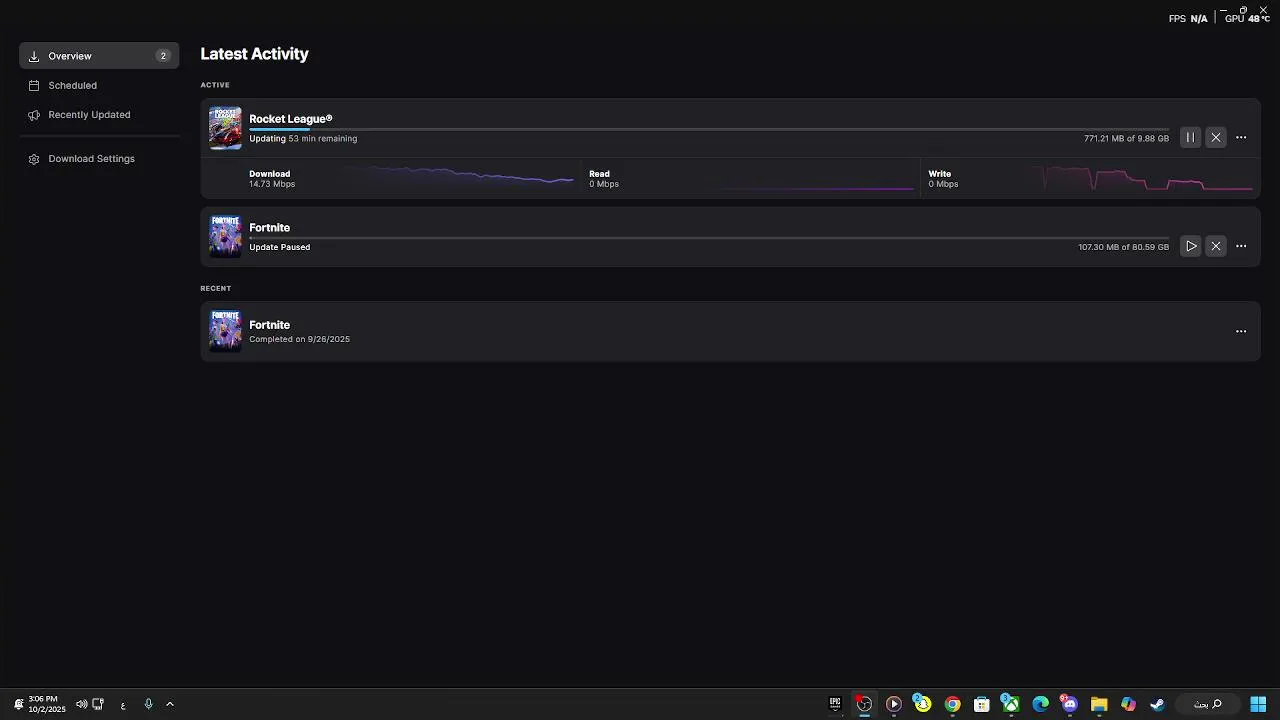The width and height of the screenshot is (1280, 720).
Task: Click the paused Fortnite update thumbnail
Action: coord(225,236)
